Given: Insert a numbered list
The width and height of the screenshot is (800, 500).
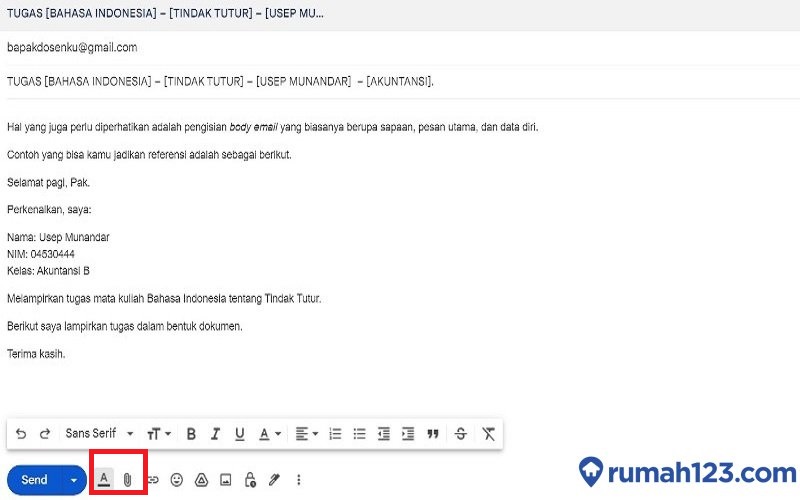Looking at the screenshot, I should (x=335, y=434).
